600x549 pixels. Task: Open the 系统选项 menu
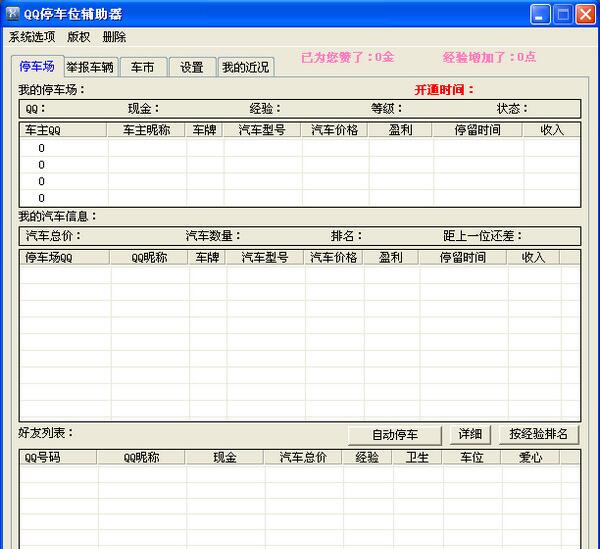(30, 37)
